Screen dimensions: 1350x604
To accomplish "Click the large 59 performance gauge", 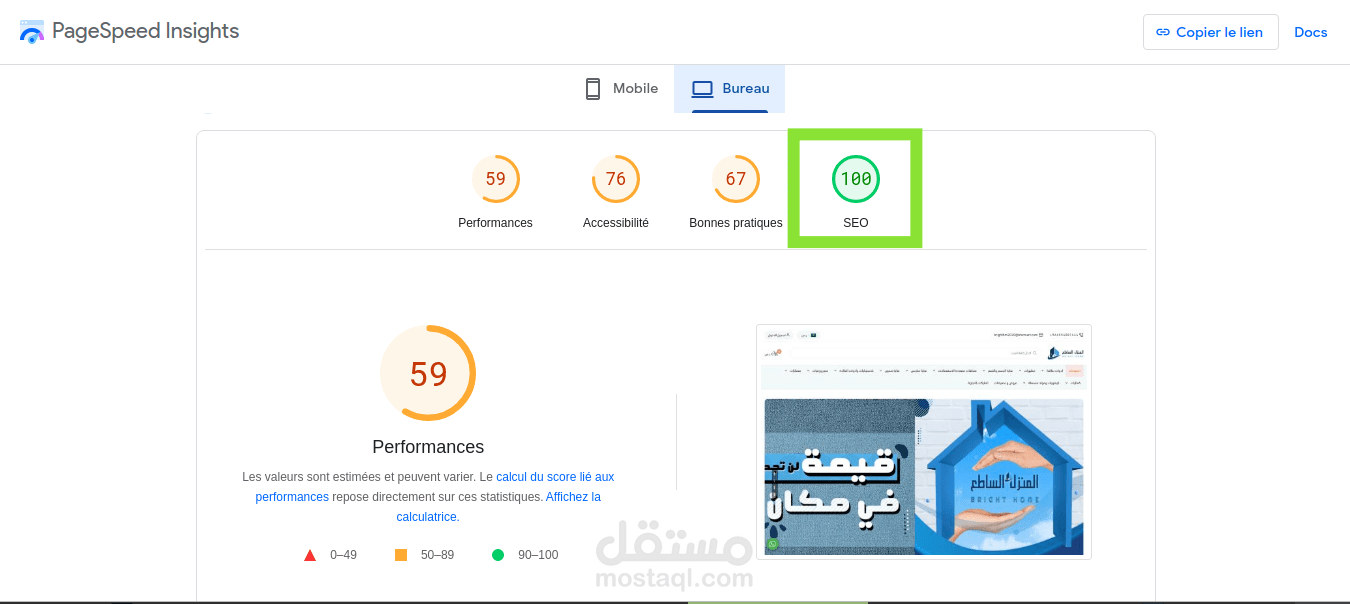I will click(x=428, y=373).
